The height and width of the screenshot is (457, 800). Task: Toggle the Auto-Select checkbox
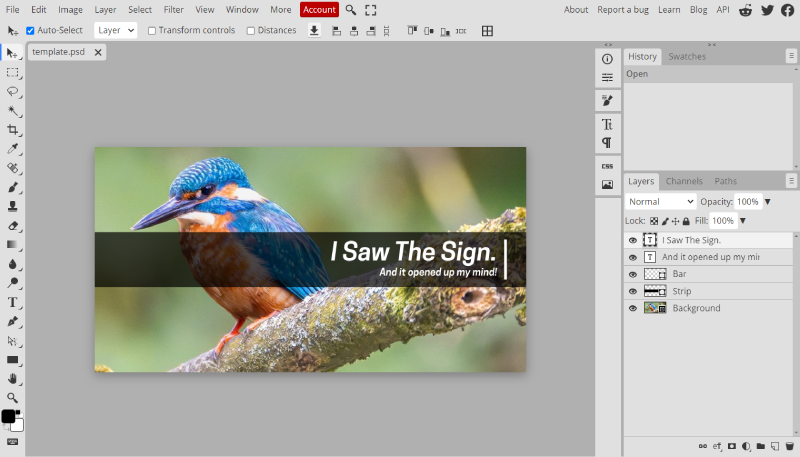[x=31, y=31]
